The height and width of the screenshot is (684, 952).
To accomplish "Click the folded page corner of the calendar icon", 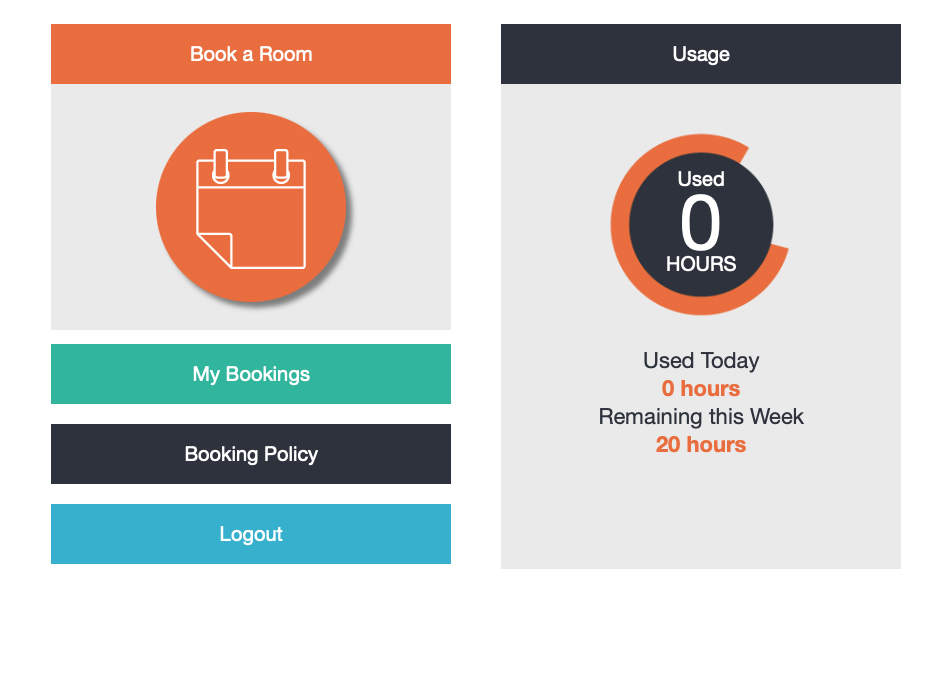I will [213, 250].
